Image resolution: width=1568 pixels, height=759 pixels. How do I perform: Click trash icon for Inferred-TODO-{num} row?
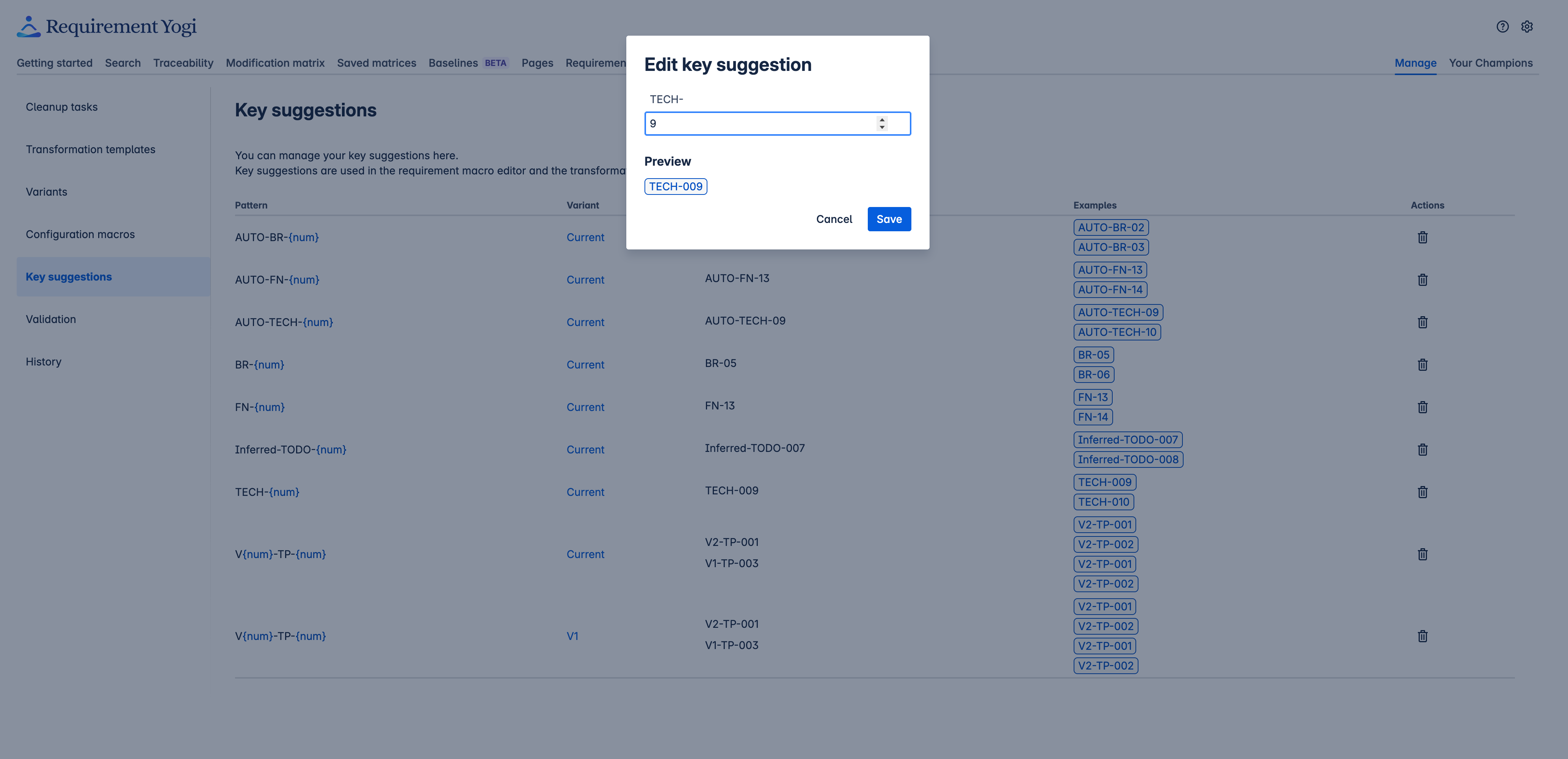coord(1422,450)
